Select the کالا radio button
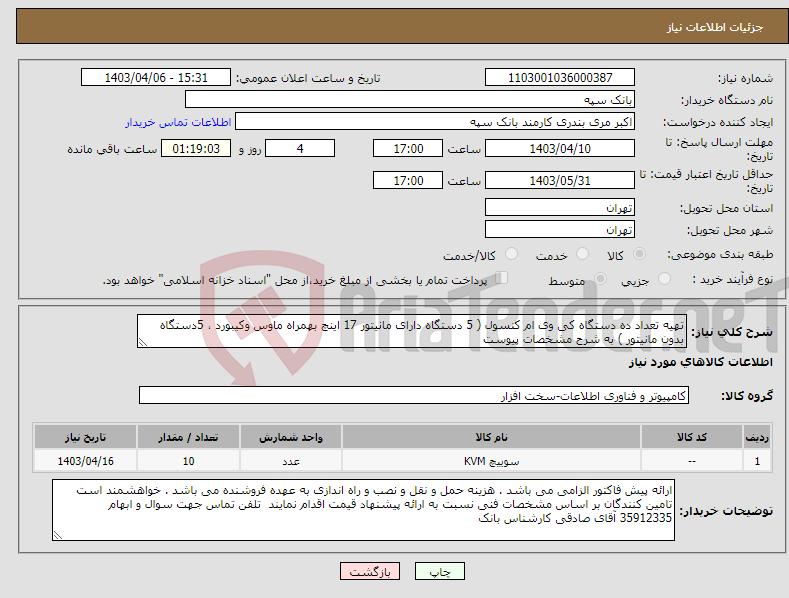 [x=639, y=254]
